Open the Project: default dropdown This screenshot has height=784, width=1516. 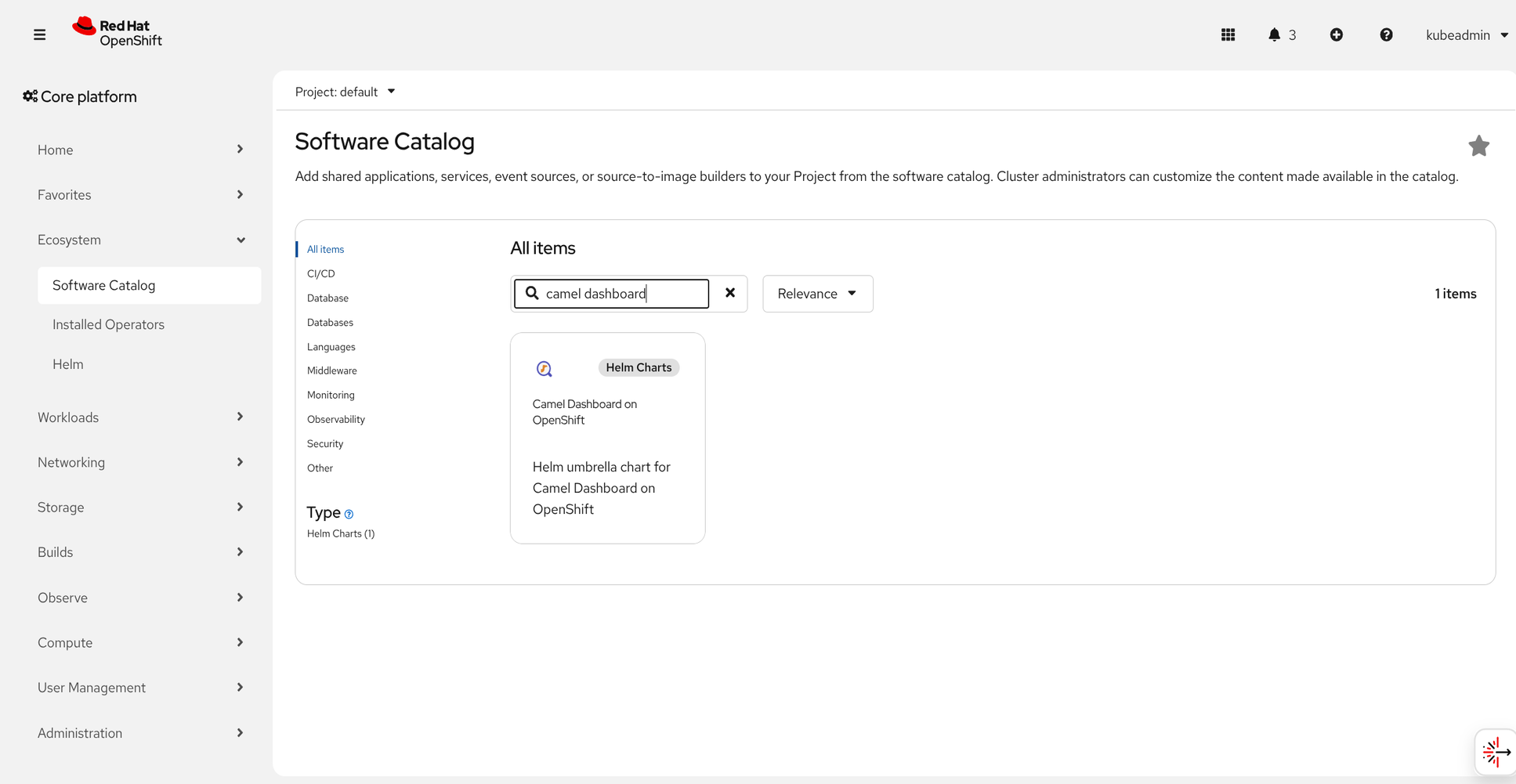click(345, 92)
